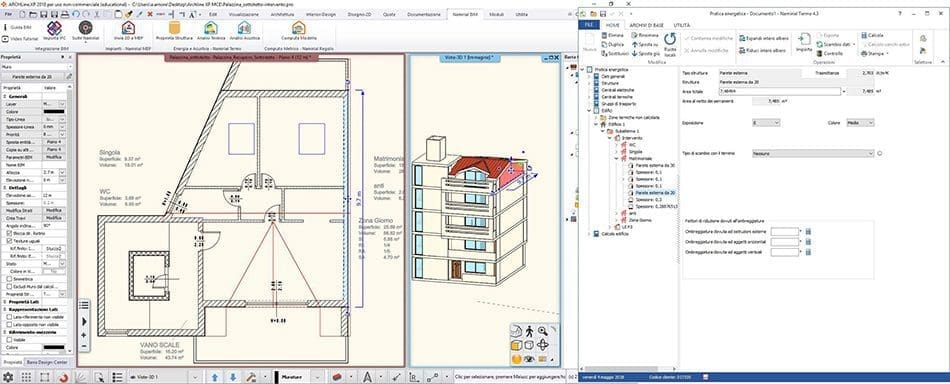The height and width of the screenshot is (384, 950).
Task: Collapse the Edificio 1 tree node
Action: (596, 124)
